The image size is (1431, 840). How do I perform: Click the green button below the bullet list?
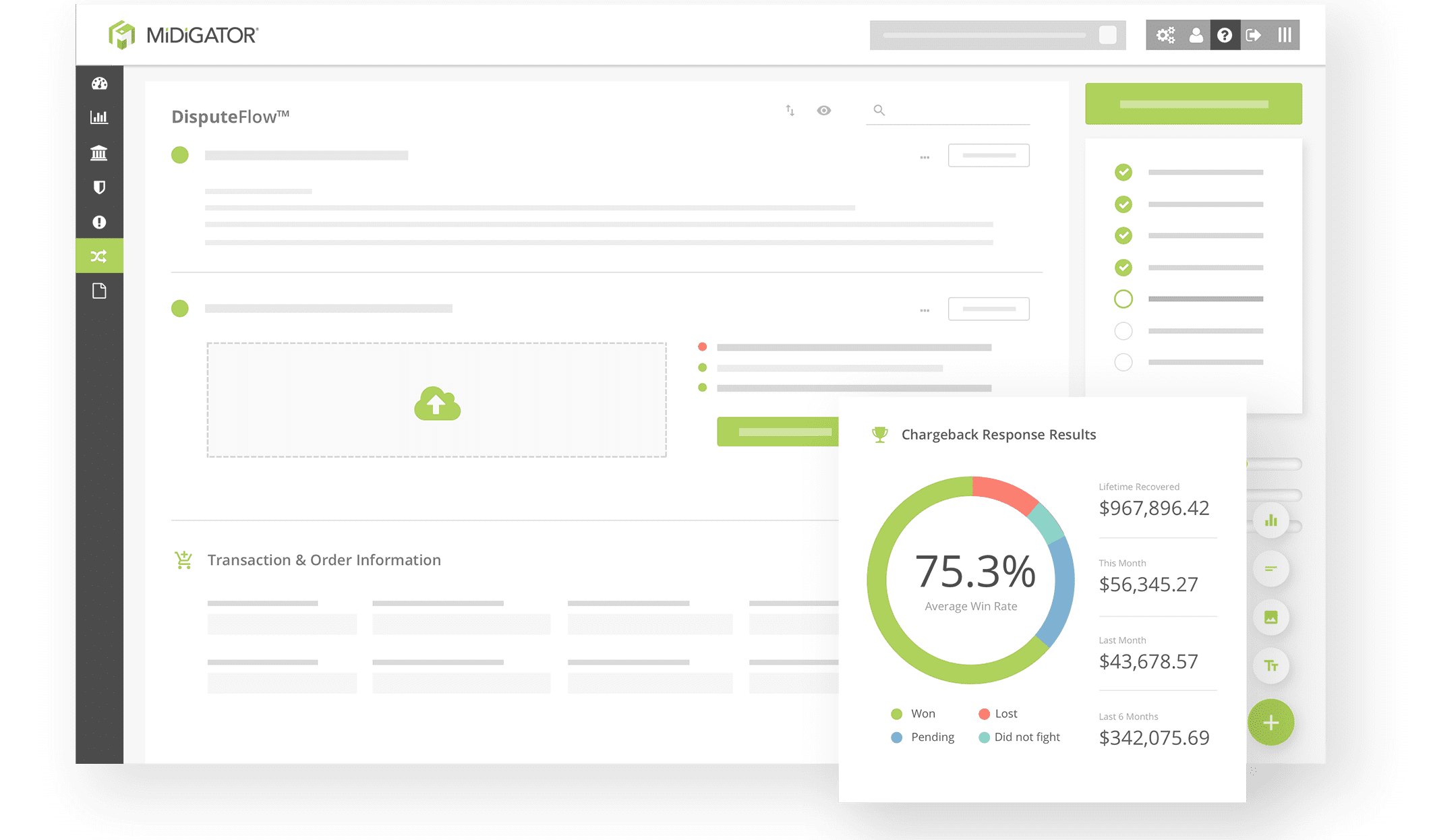coord(778,431)
